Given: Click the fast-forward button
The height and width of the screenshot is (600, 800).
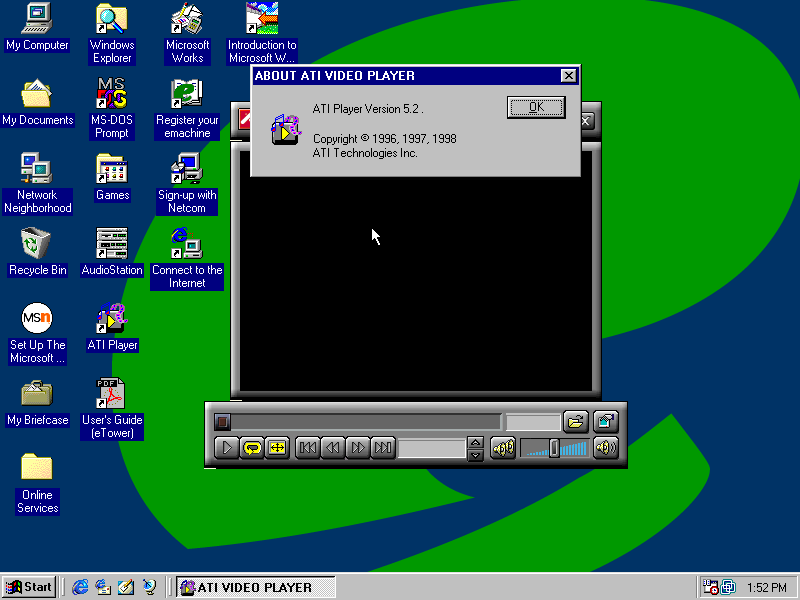Looking at the screenshot, I should (358, 448).
